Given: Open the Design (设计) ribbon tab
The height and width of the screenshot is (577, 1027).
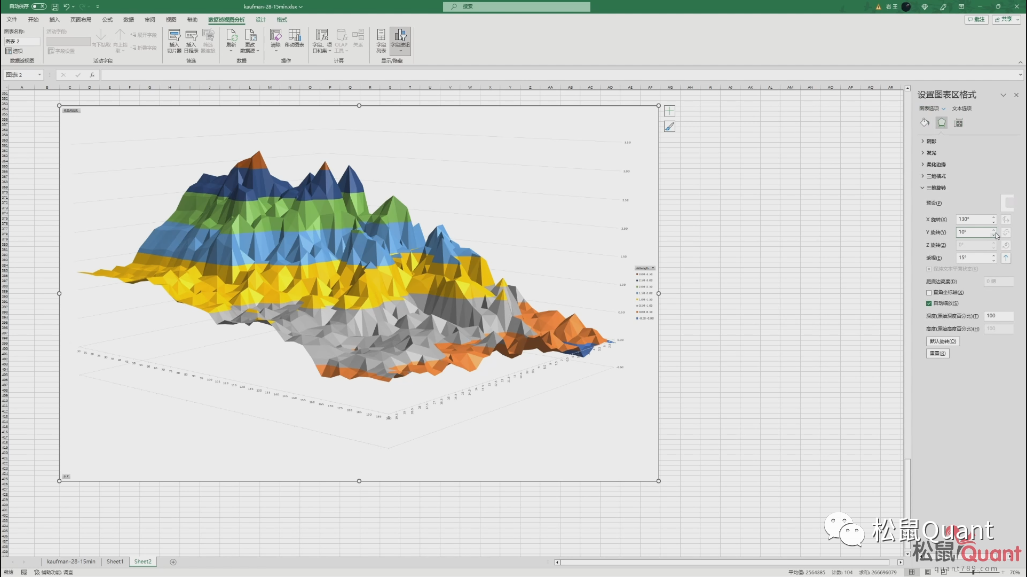Looking at the screenshot, I should tap(261, 20).
